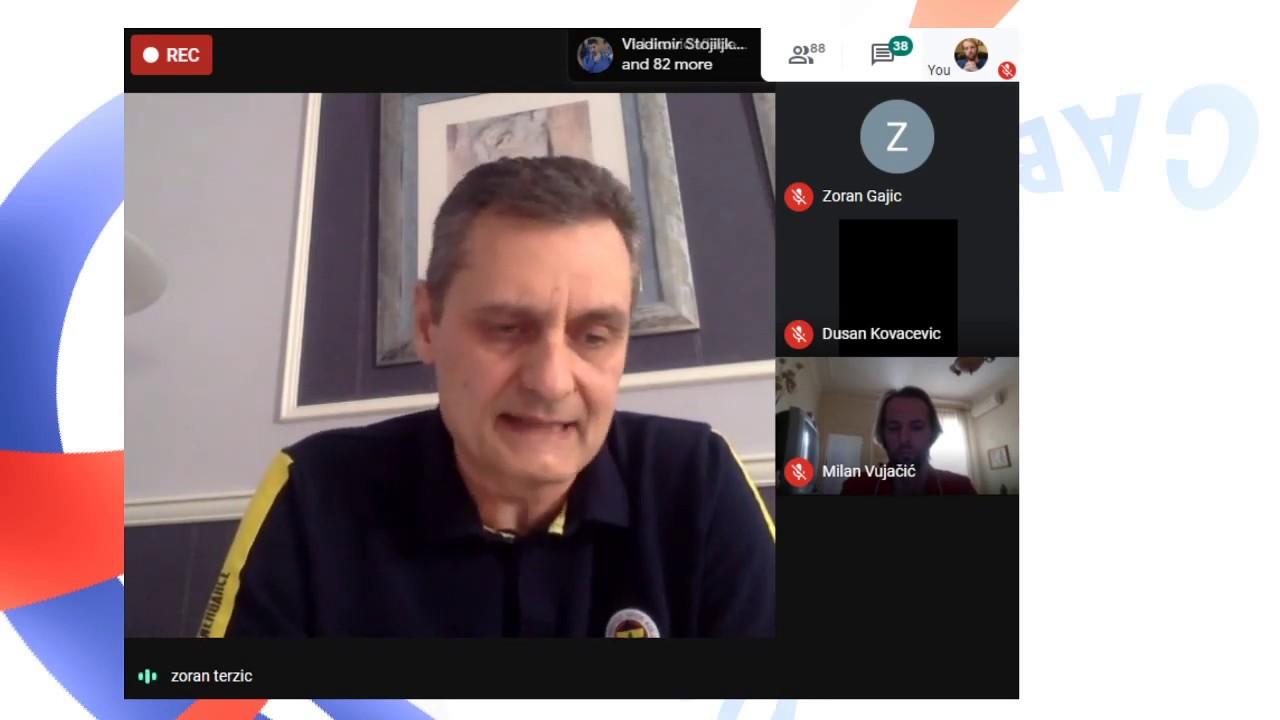1280x720 pixels.
Task: Click 'and 82 more' participants text
Action: 667,64
